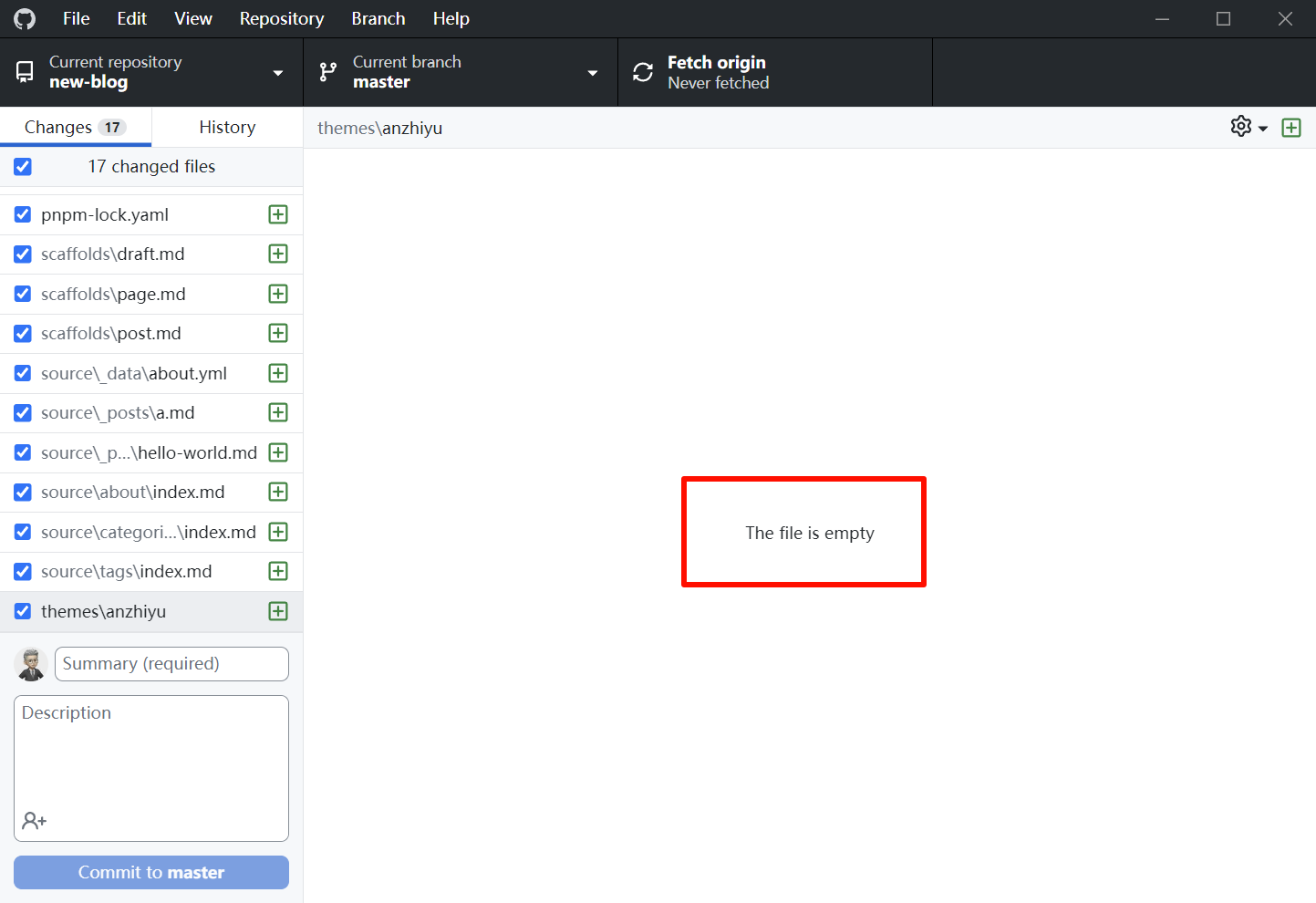Open the GitHub Desktop home icon
This screenshot has width=1316, height=903.
click(24, 18)
